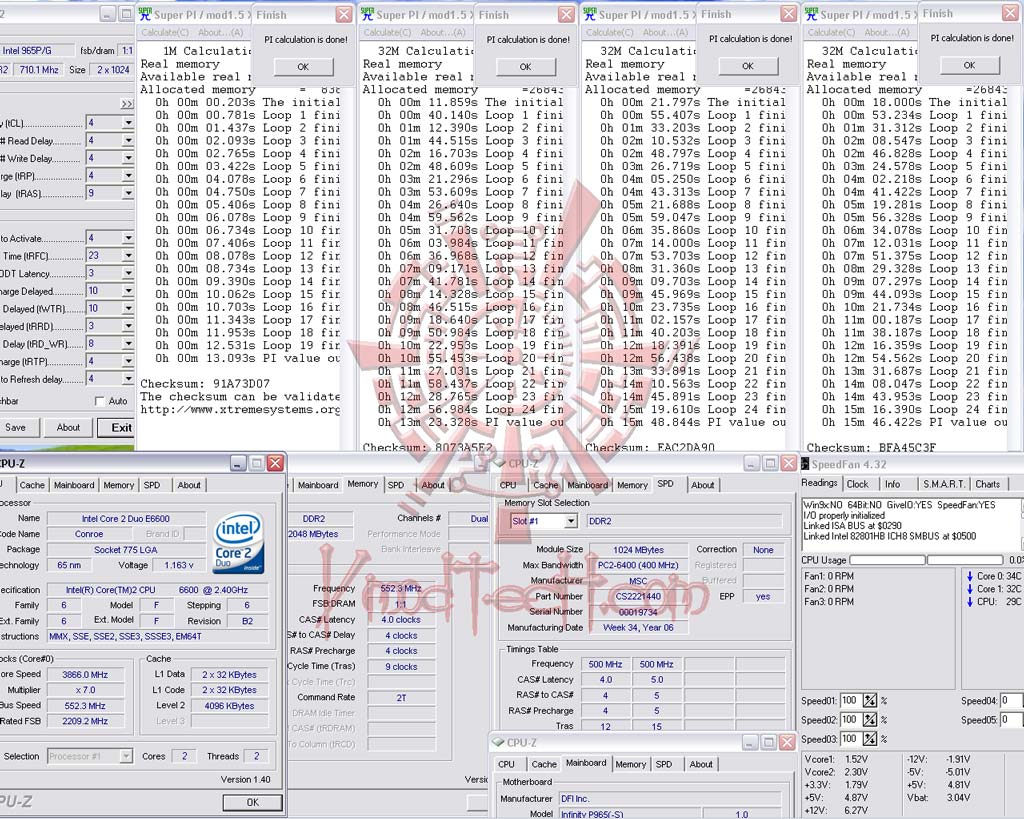Open the tRRD dropdown

point(128,327)
